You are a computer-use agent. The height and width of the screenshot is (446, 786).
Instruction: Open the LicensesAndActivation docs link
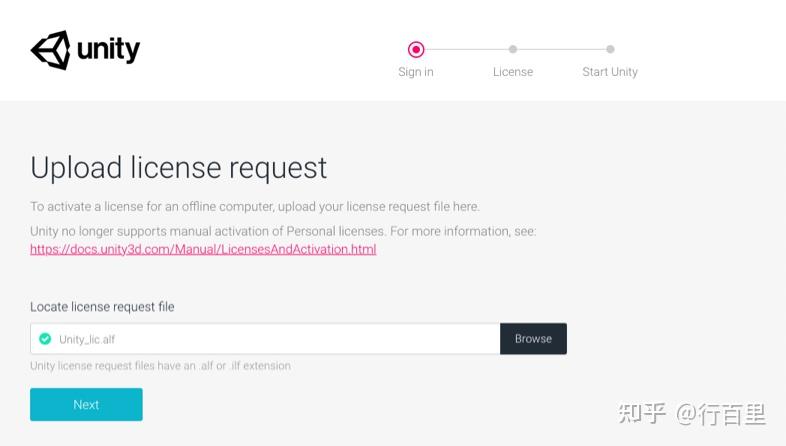(203, 249)
